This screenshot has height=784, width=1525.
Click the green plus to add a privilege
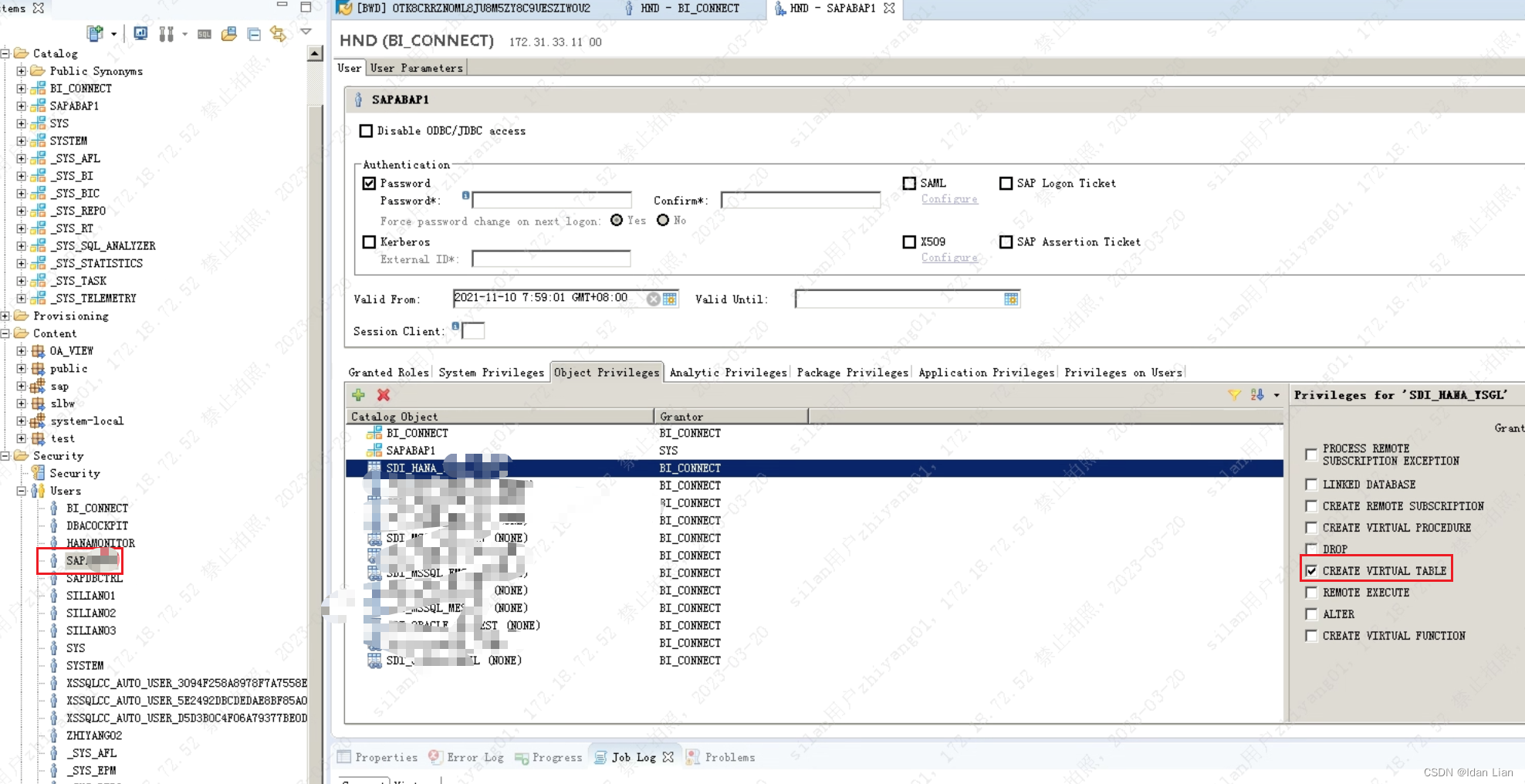click(358, 394)
